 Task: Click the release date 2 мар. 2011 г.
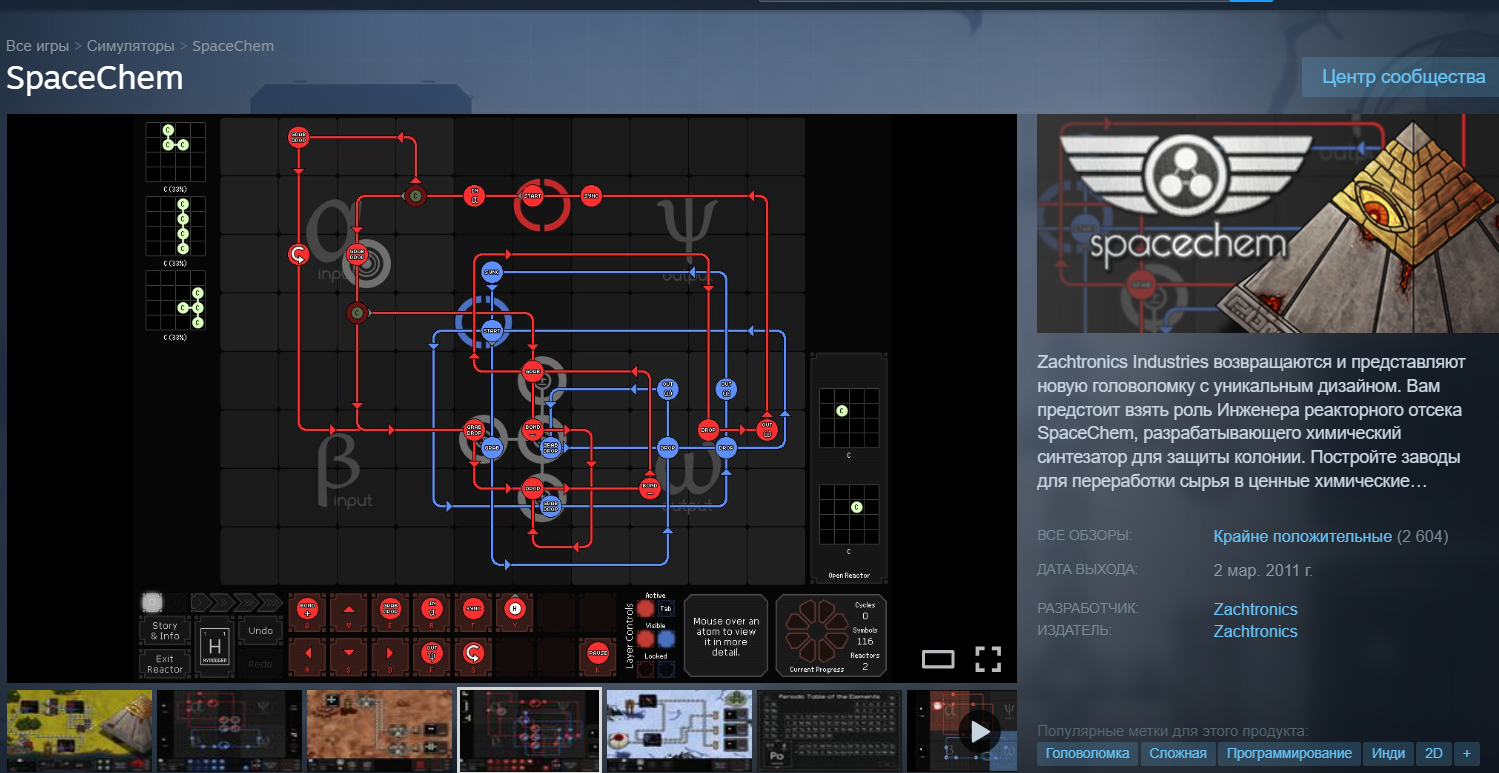pyautogui.click(x=1262, y=570)
